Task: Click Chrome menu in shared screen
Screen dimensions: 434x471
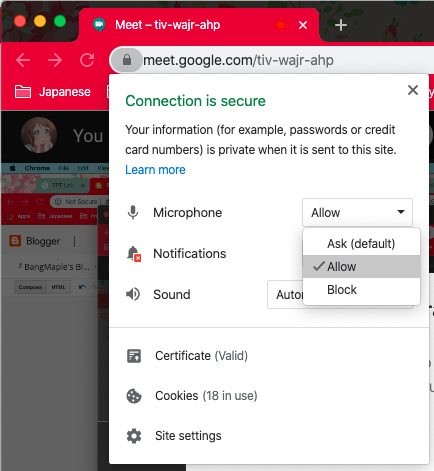Action: (37, 168)
